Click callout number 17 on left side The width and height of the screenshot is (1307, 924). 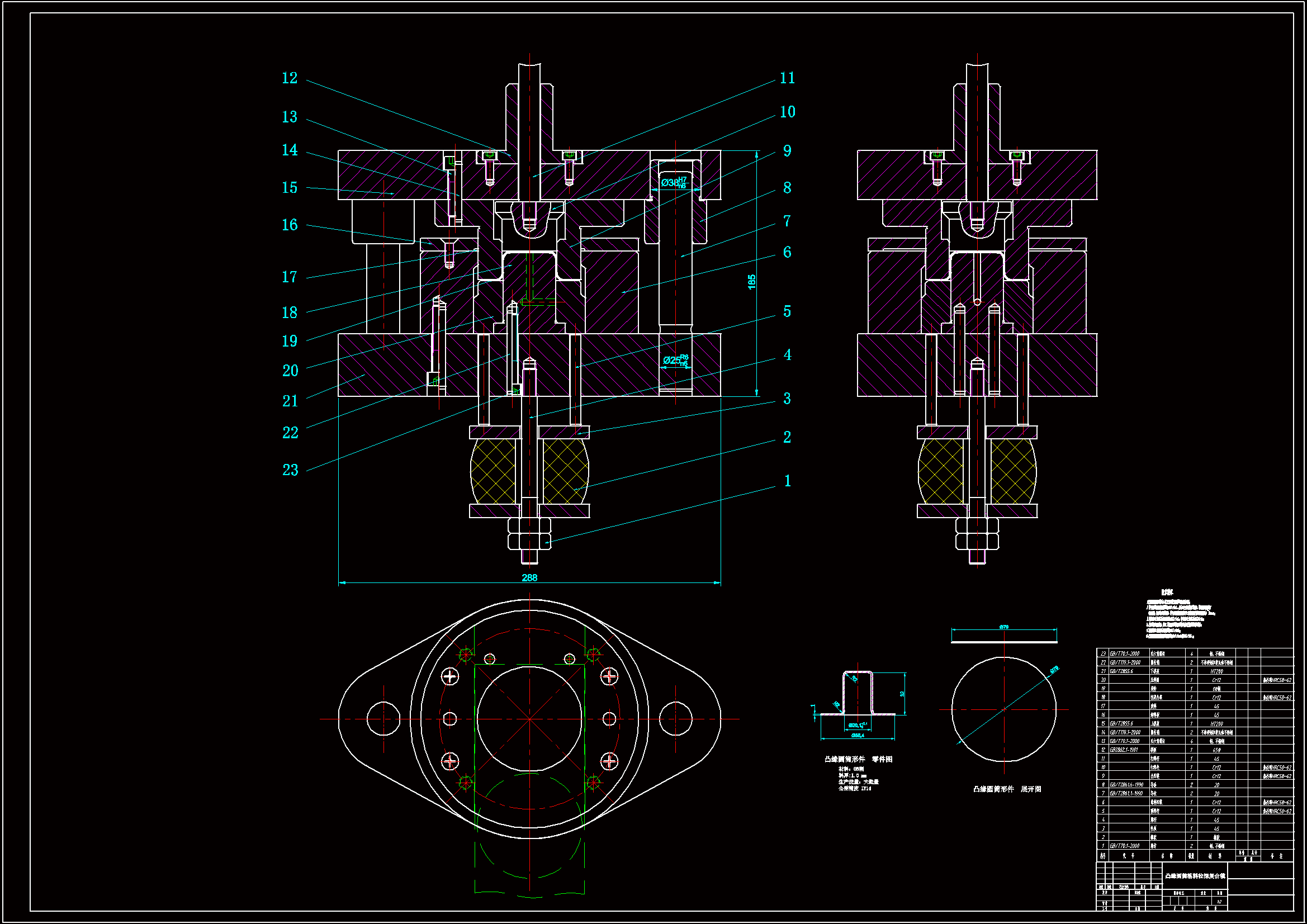pyautogui.click(x=290, y=277)
